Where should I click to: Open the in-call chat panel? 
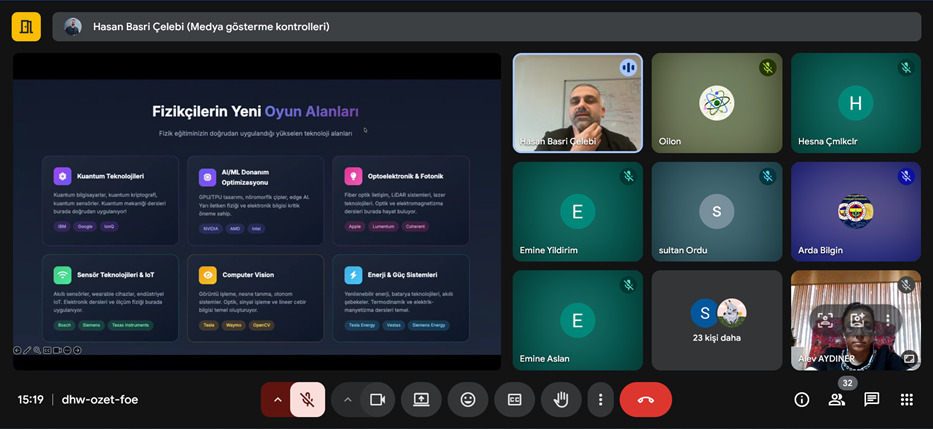871,399
